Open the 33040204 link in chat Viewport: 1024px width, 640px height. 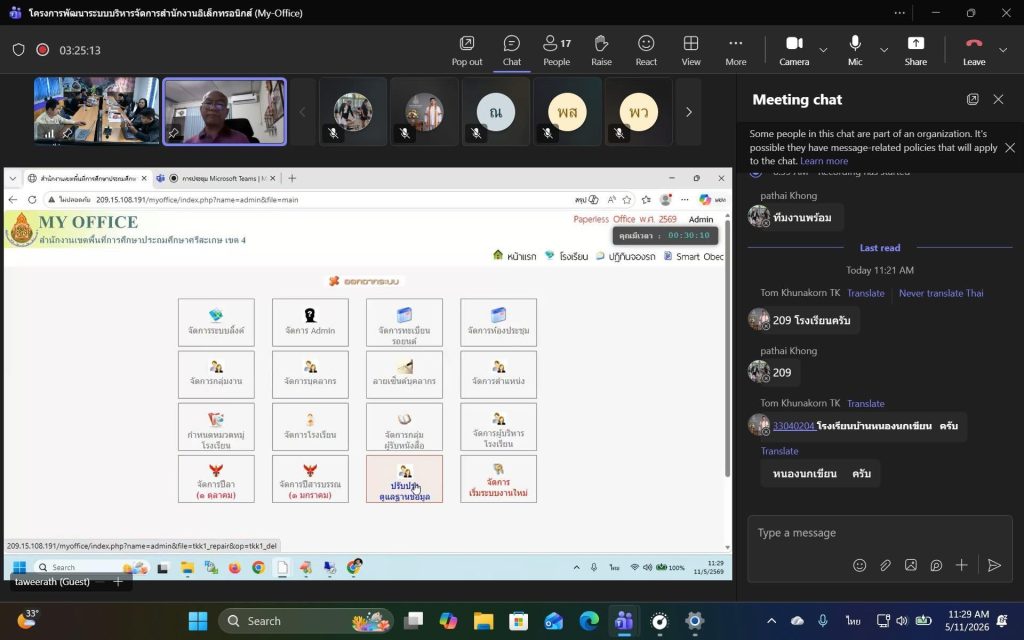(x=793, y=426)
